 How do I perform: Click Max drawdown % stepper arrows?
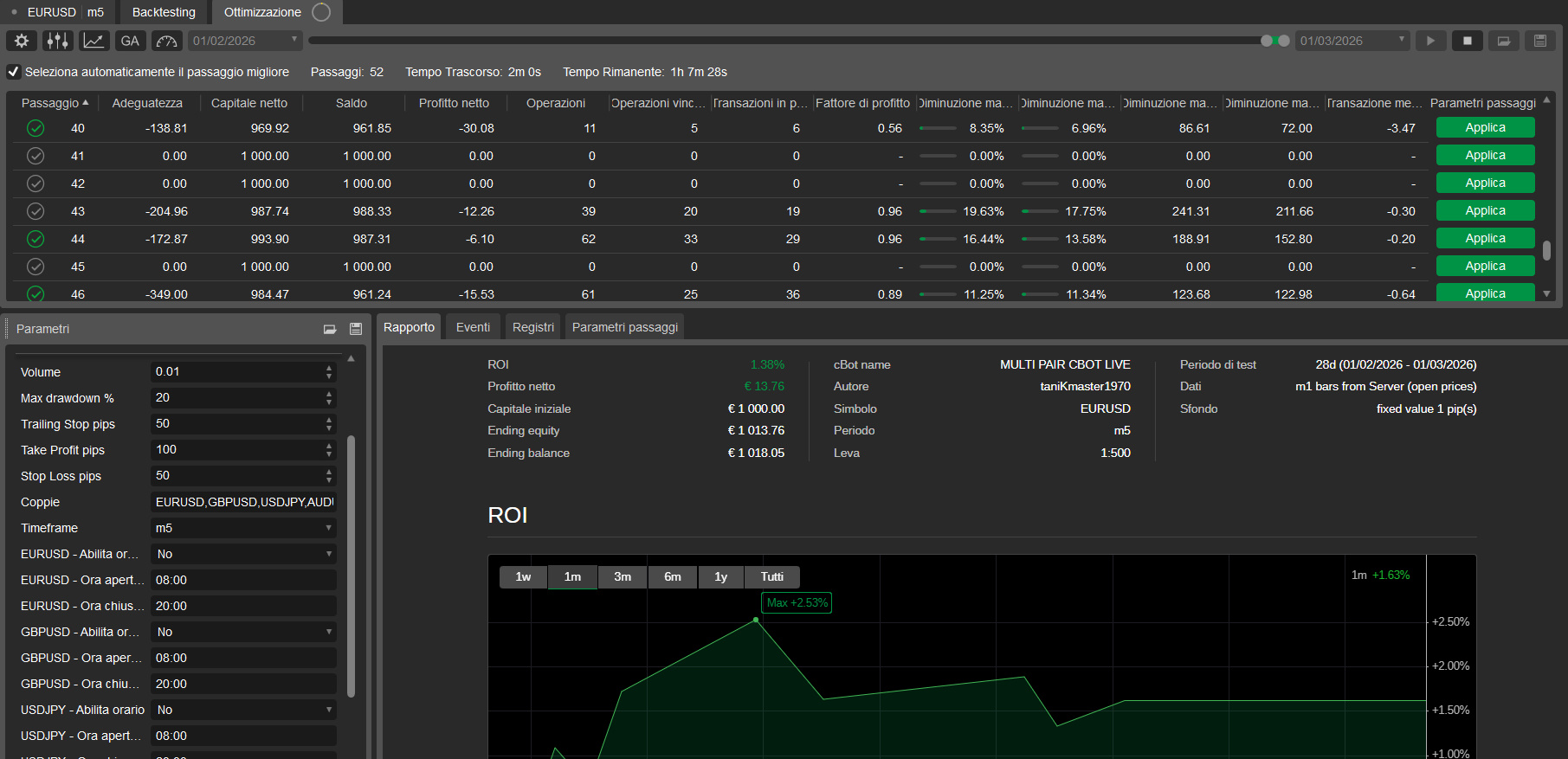[329, 398]
